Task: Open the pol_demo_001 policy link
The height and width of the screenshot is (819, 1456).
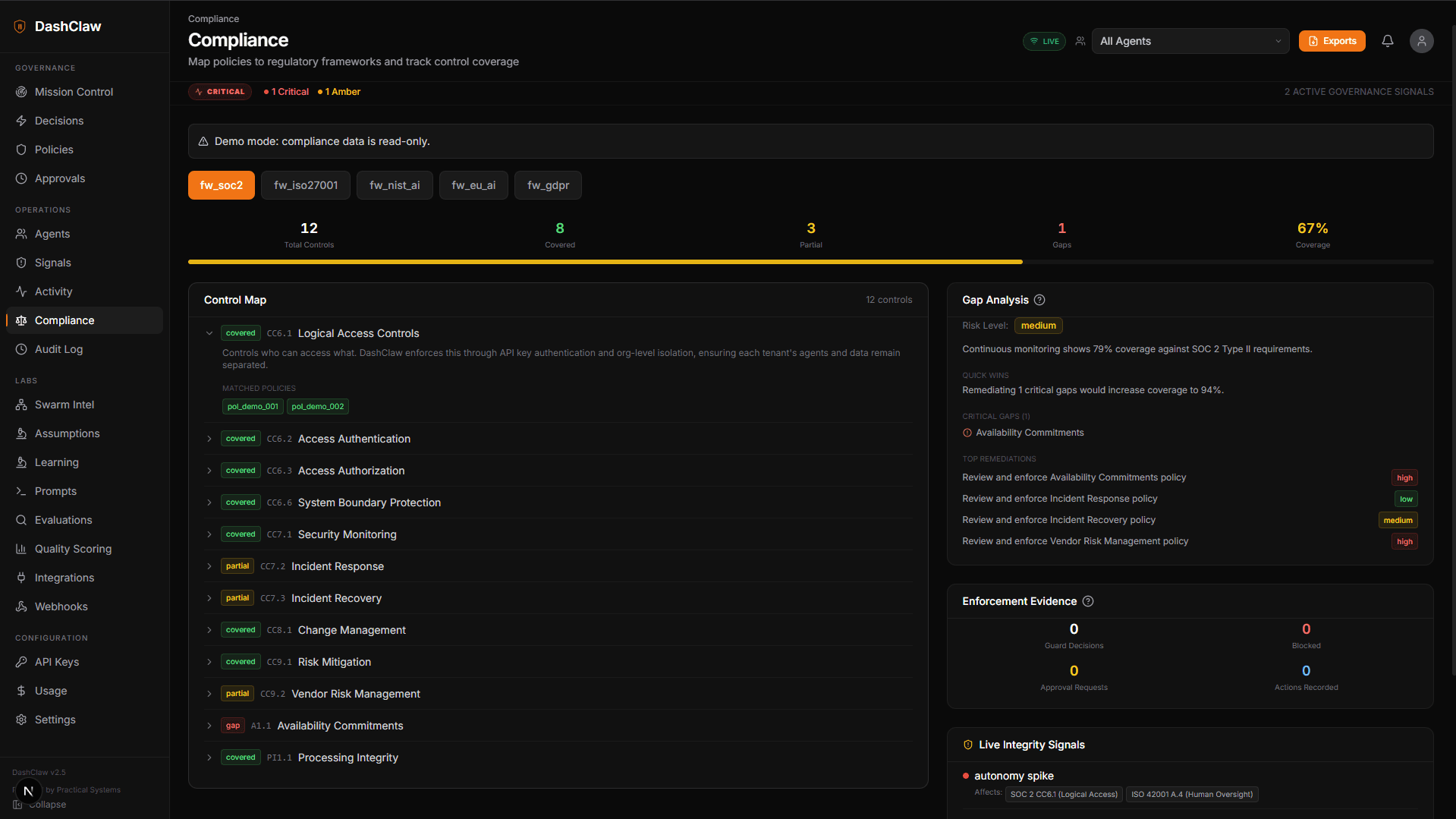Action: tap(253, 406)
